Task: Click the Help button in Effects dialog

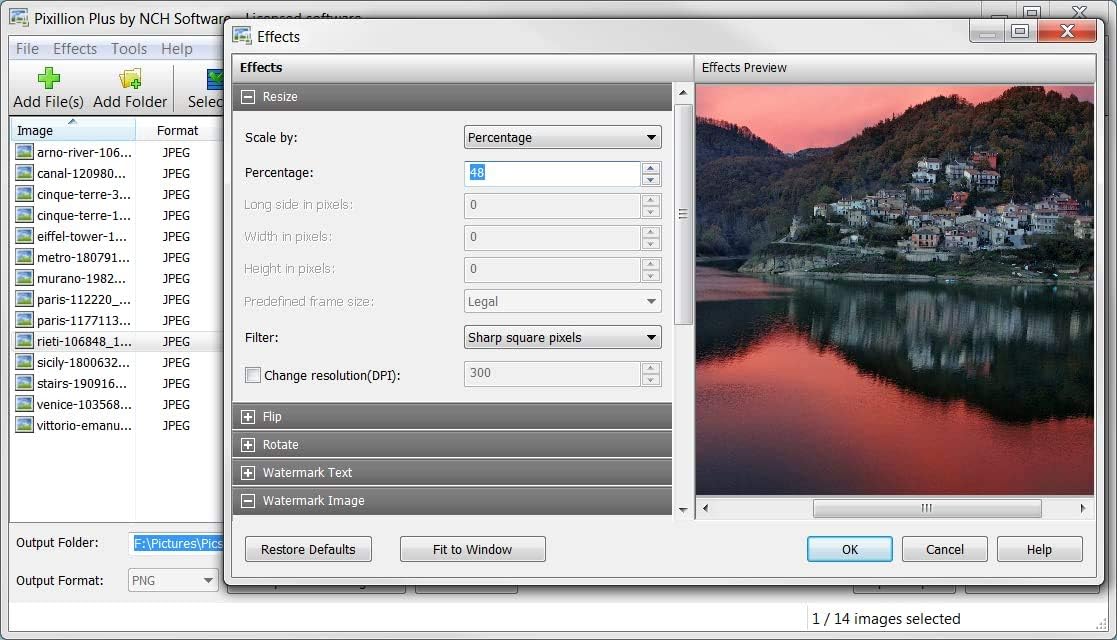Action: pyautogui.click(x=1039, y=549)
